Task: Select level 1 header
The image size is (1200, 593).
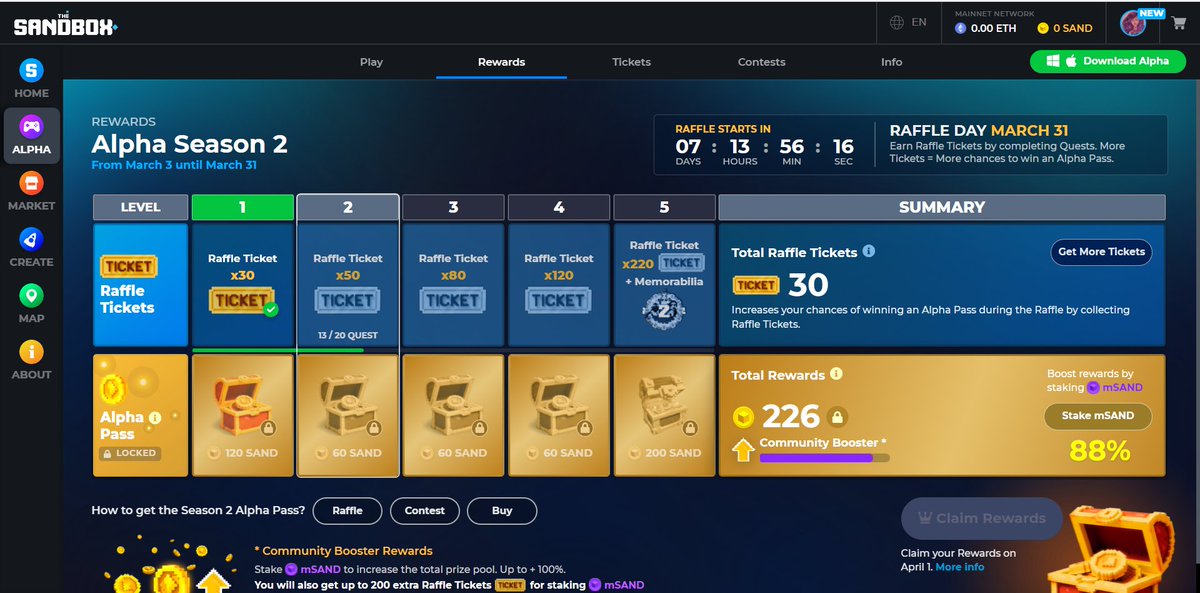Action: coord(242,207)
